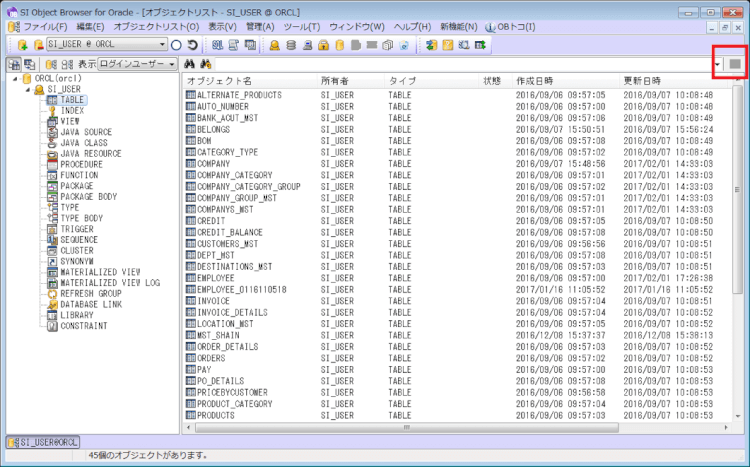The width and height of the screenshot is (750, 467).
Task: Open the オブジェクトリスト(O) menu
Action: click(156, 27)
